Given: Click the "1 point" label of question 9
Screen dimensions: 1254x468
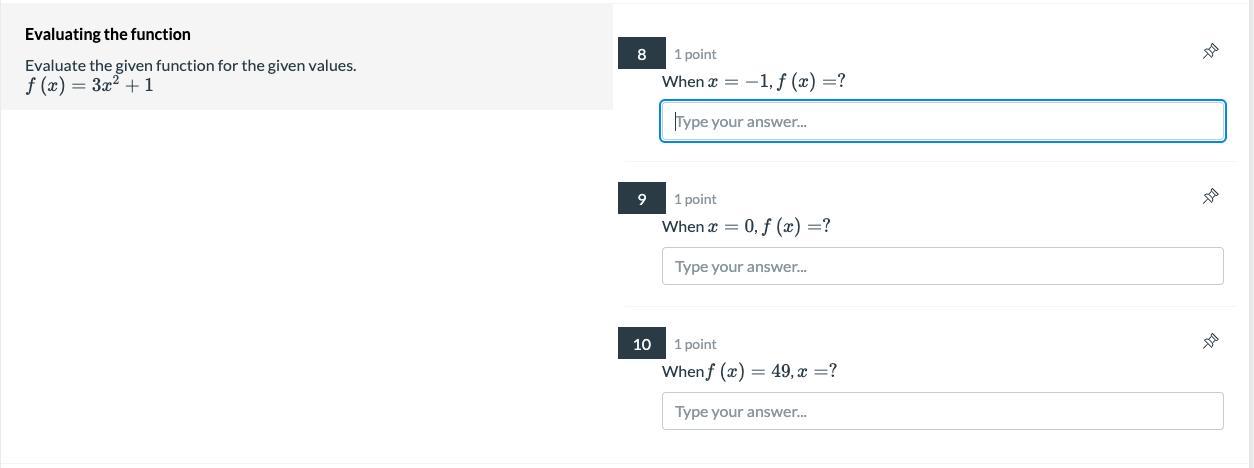Looking at the screenshot, I should (x=695, y=199).
